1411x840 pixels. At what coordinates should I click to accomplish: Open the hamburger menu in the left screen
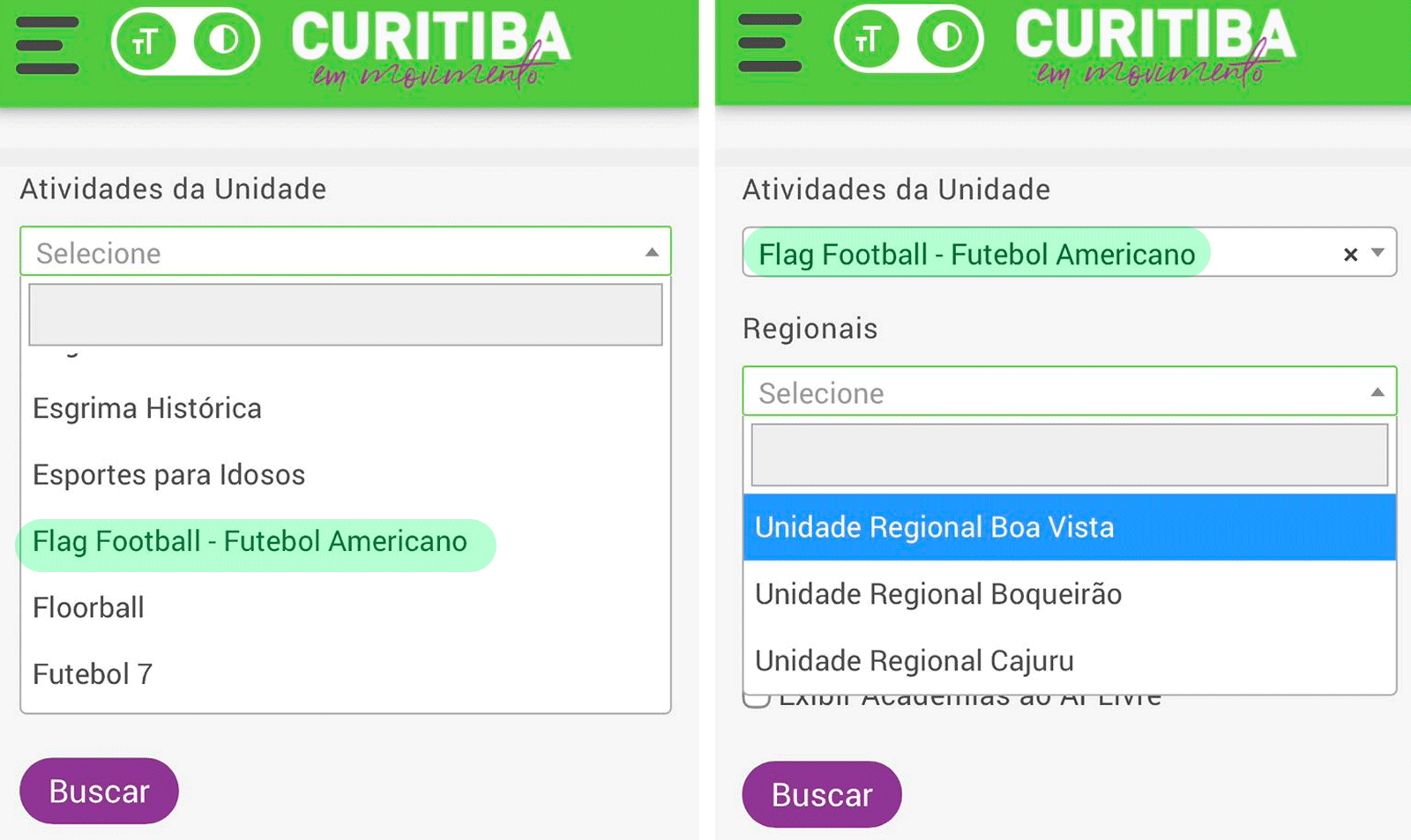coord(48,45)
